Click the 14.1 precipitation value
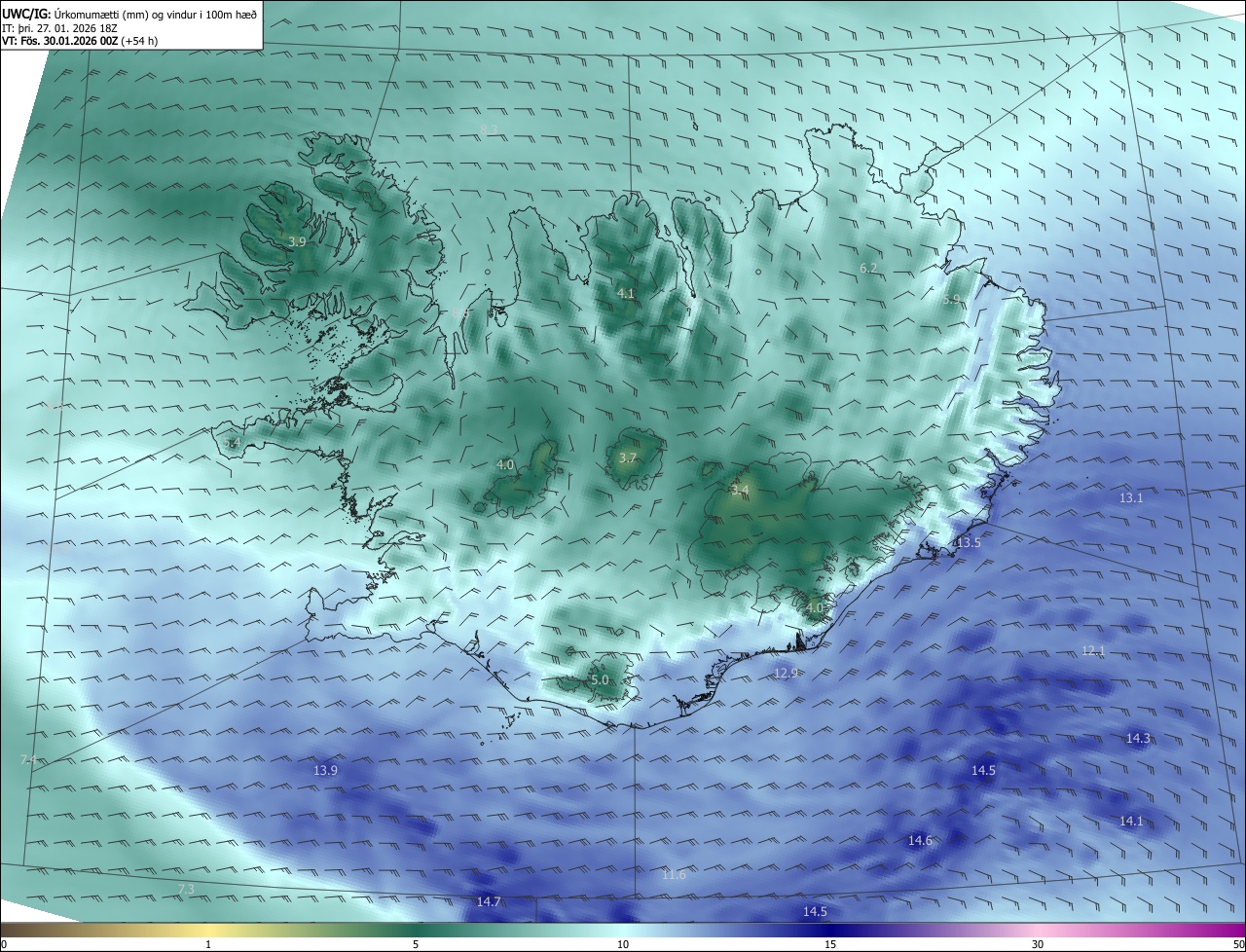 pyautogui.click(x=1131, y=821)
